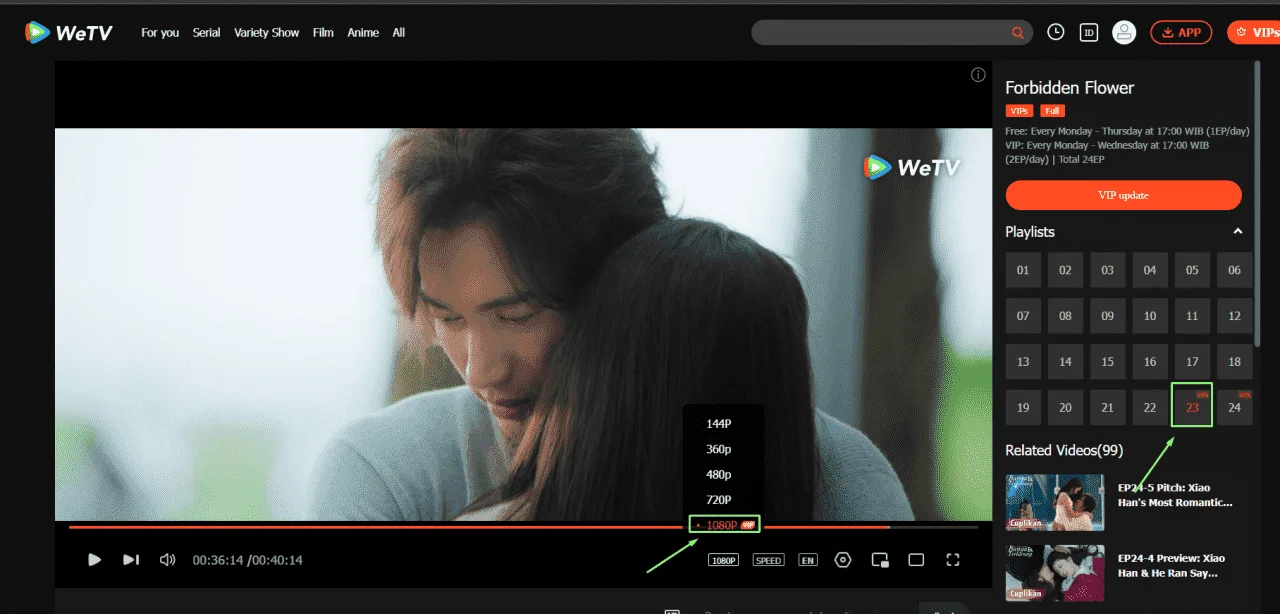
Task: Select episode 19
Action: tap(1023, 407)
